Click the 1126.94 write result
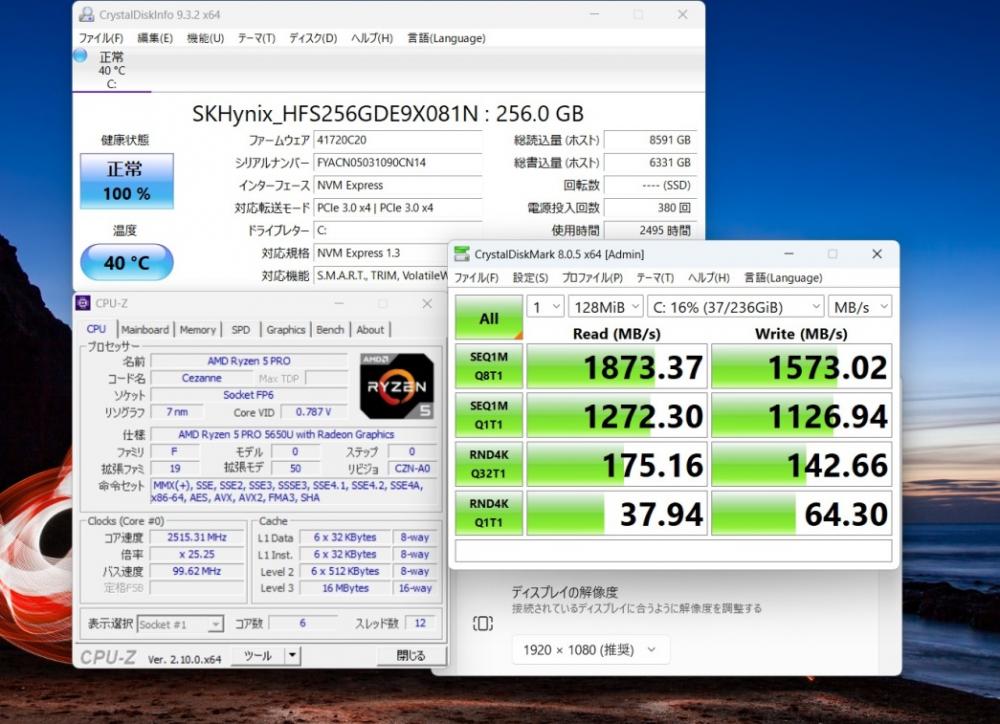 (x=802, y=415)
